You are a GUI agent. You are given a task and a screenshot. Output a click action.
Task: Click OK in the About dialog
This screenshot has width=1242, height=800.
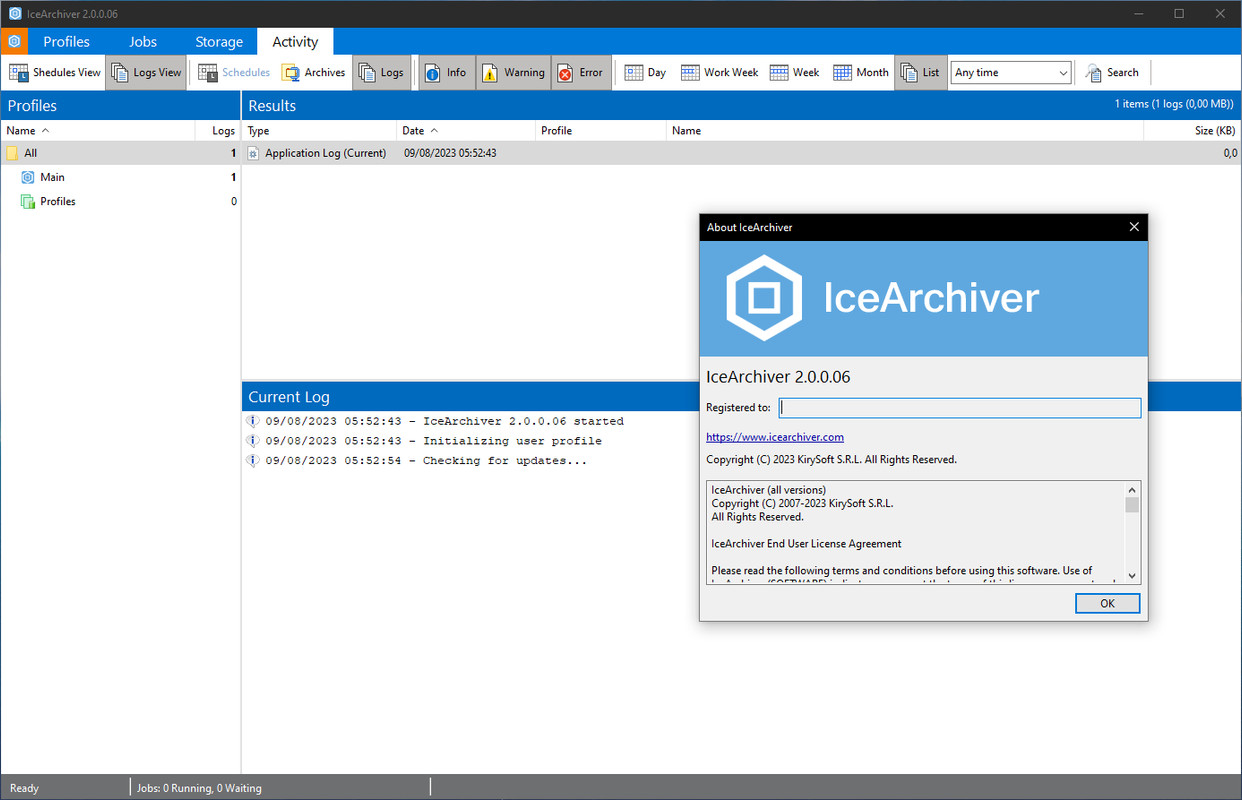coord(1107,604)
